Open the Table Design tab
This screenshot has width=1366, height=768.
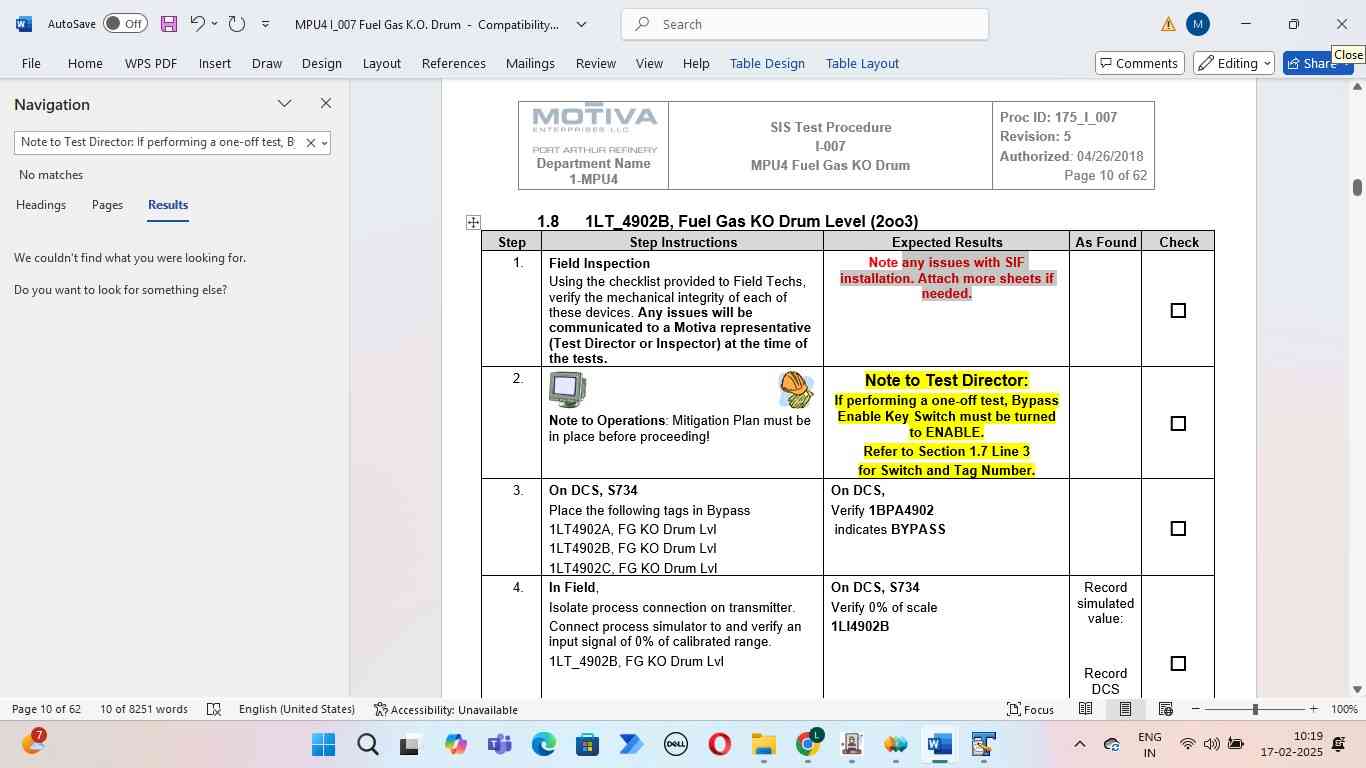coord(767,63)
